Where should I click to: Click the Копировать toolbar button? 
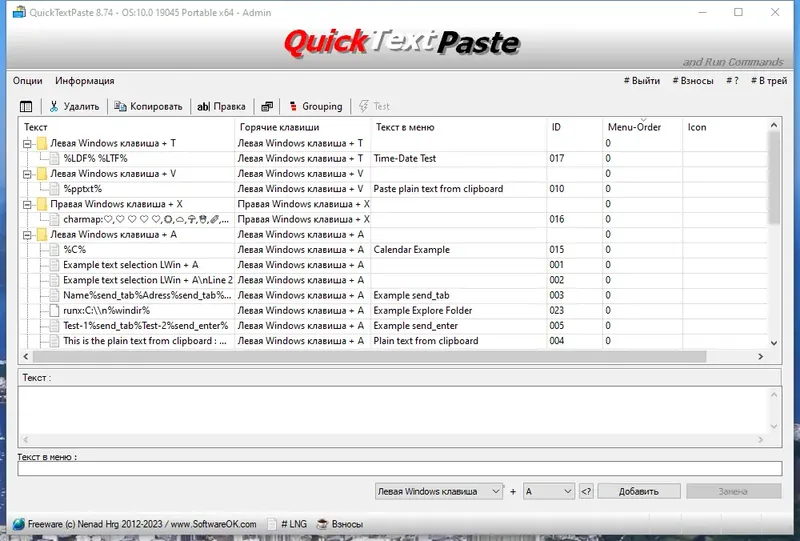[148, 106]
